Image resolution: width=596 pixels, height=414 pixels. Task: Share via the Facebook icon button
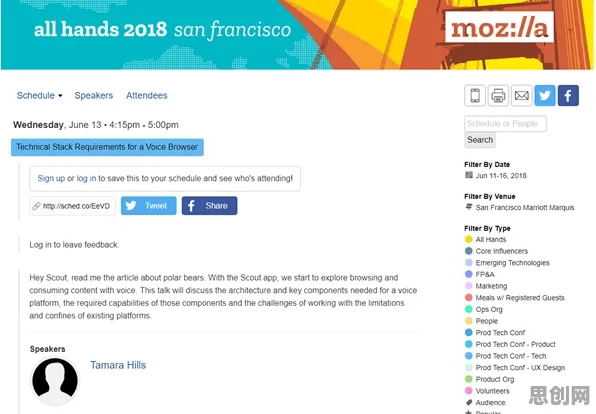click(568, 95)
